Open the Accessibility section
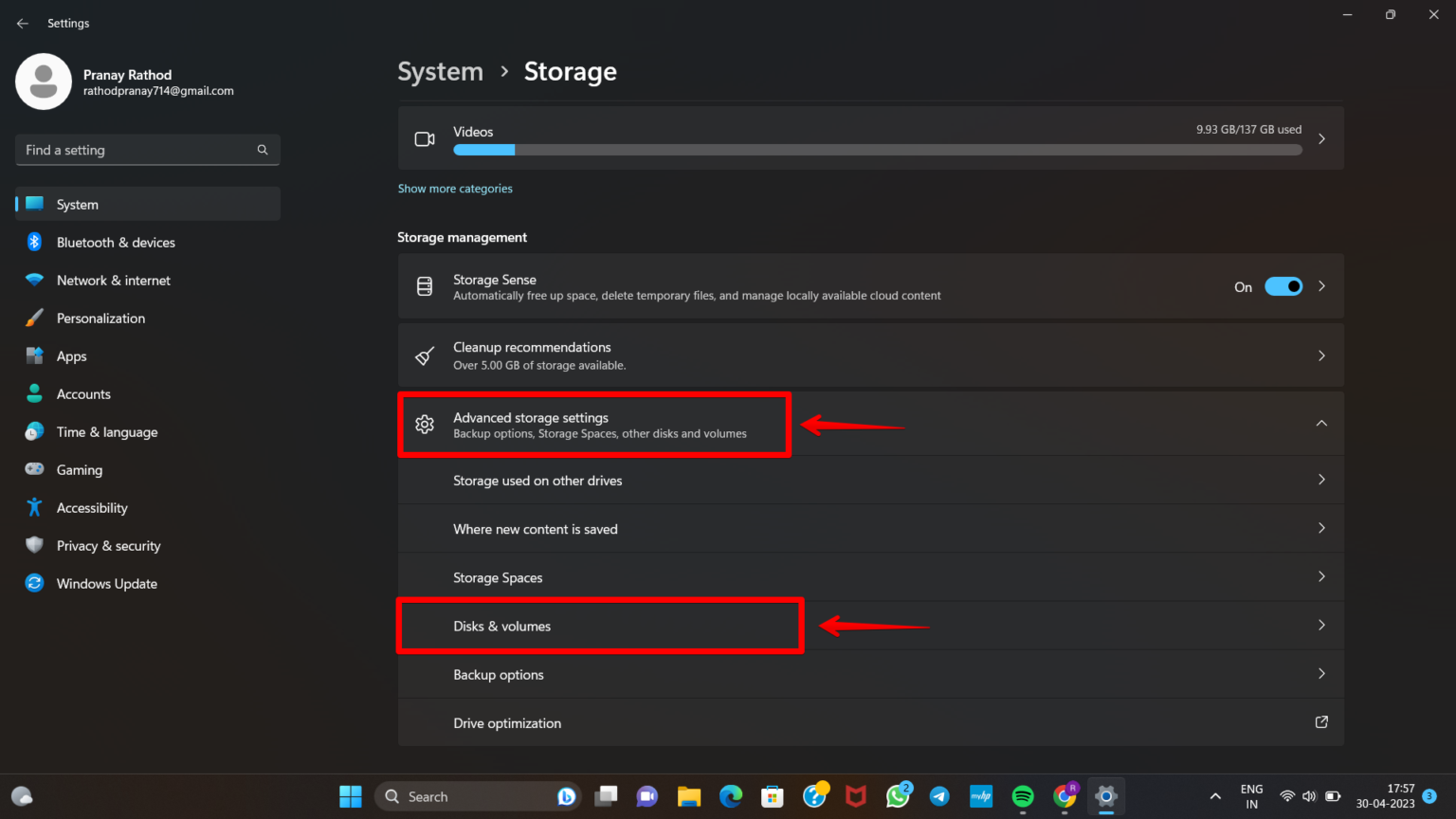Screen dimensions: 1456x819 (x=90, y=507)
